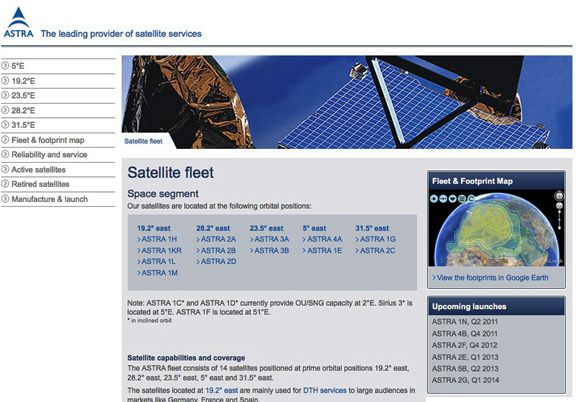Viewport: 576px width, 402px height.
Task: Click the letter C icon on footprint map
Action: click(x=471, y=199)
